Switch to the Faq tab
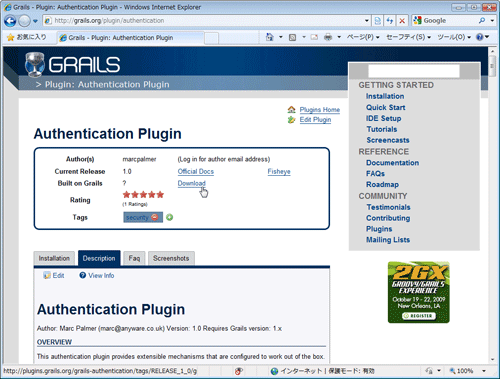This screenshot has height=379, width=500. point(134,258)
